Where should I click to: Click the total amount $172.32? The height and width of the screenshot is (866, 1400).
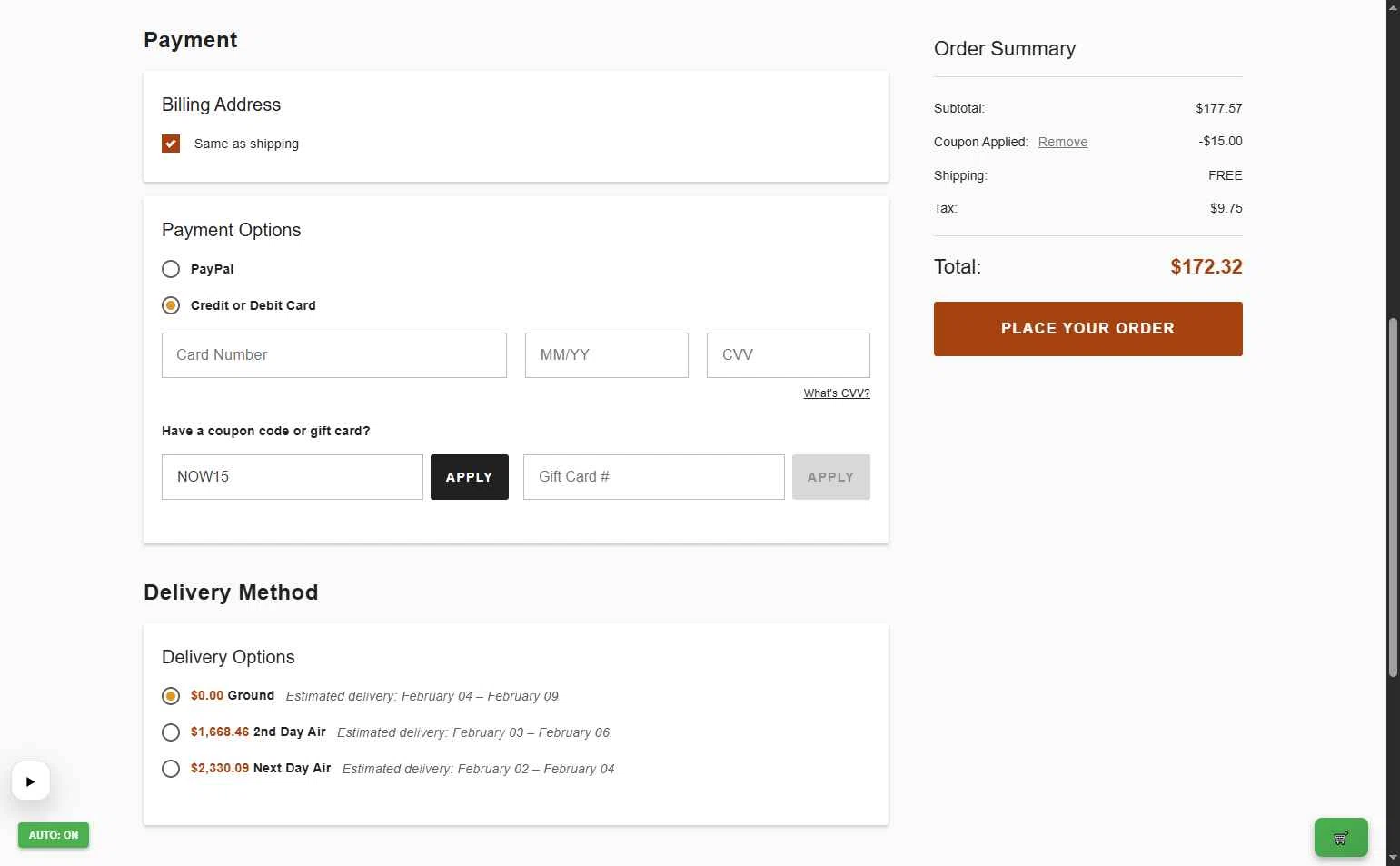pyautogui.click(x=1206, y=267)
